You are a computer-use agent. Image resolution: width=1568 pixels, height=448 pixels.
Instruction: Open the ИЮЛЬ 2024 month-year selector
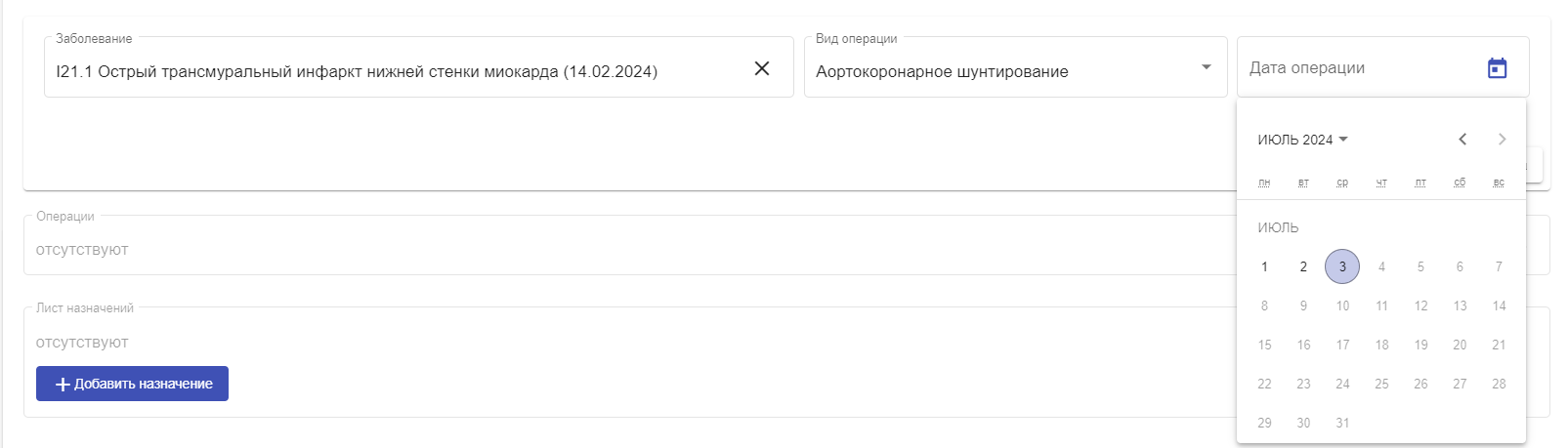[1302, 140]
